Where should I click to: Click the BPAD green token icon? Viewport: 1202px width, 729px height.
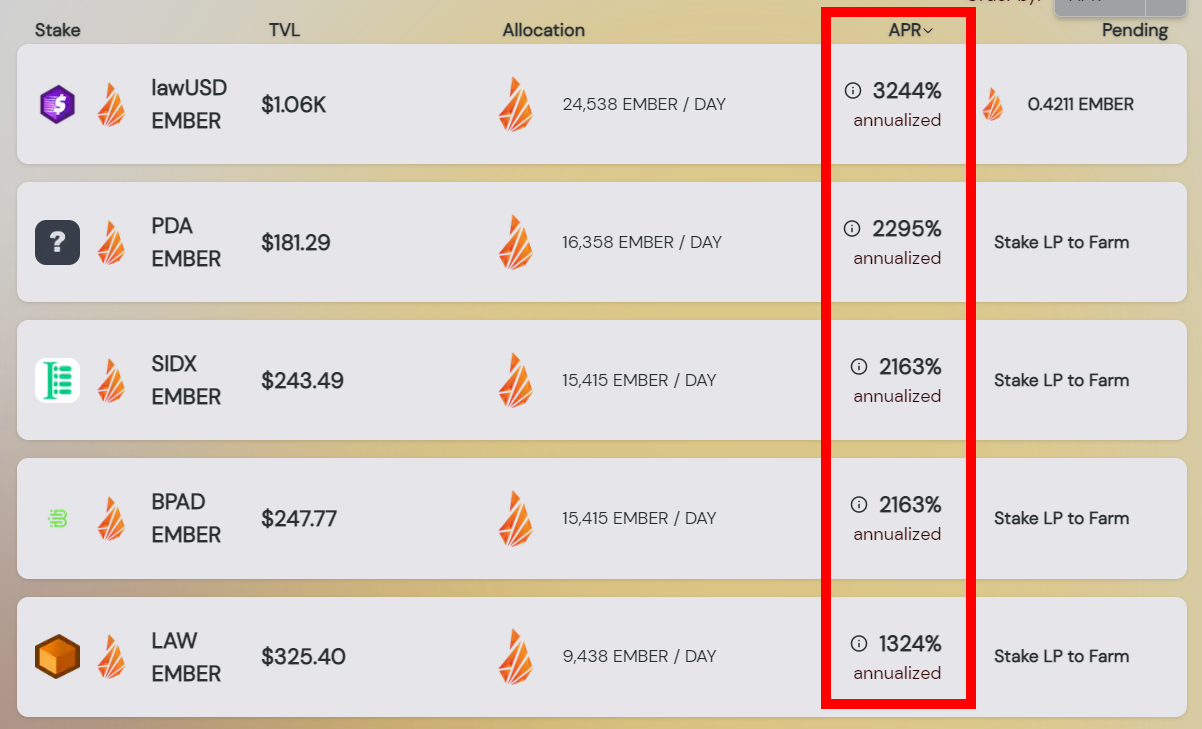57,518
